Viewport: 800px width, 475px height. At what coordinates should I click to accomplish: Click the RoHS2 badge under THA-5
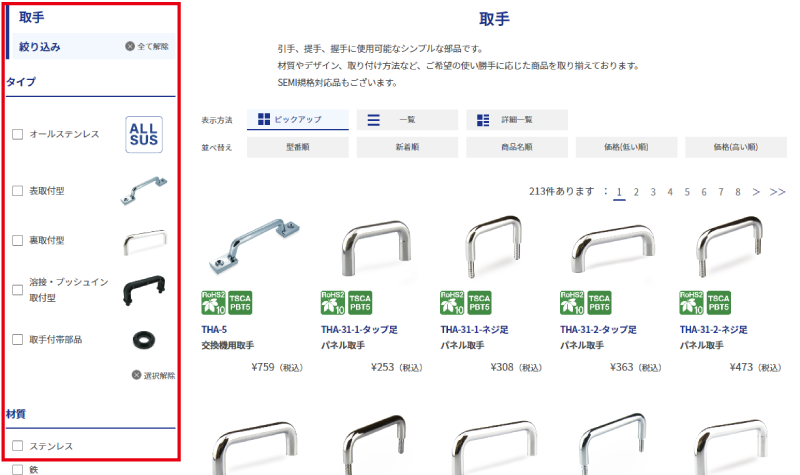pyautogui.click(x=214, y=303)
